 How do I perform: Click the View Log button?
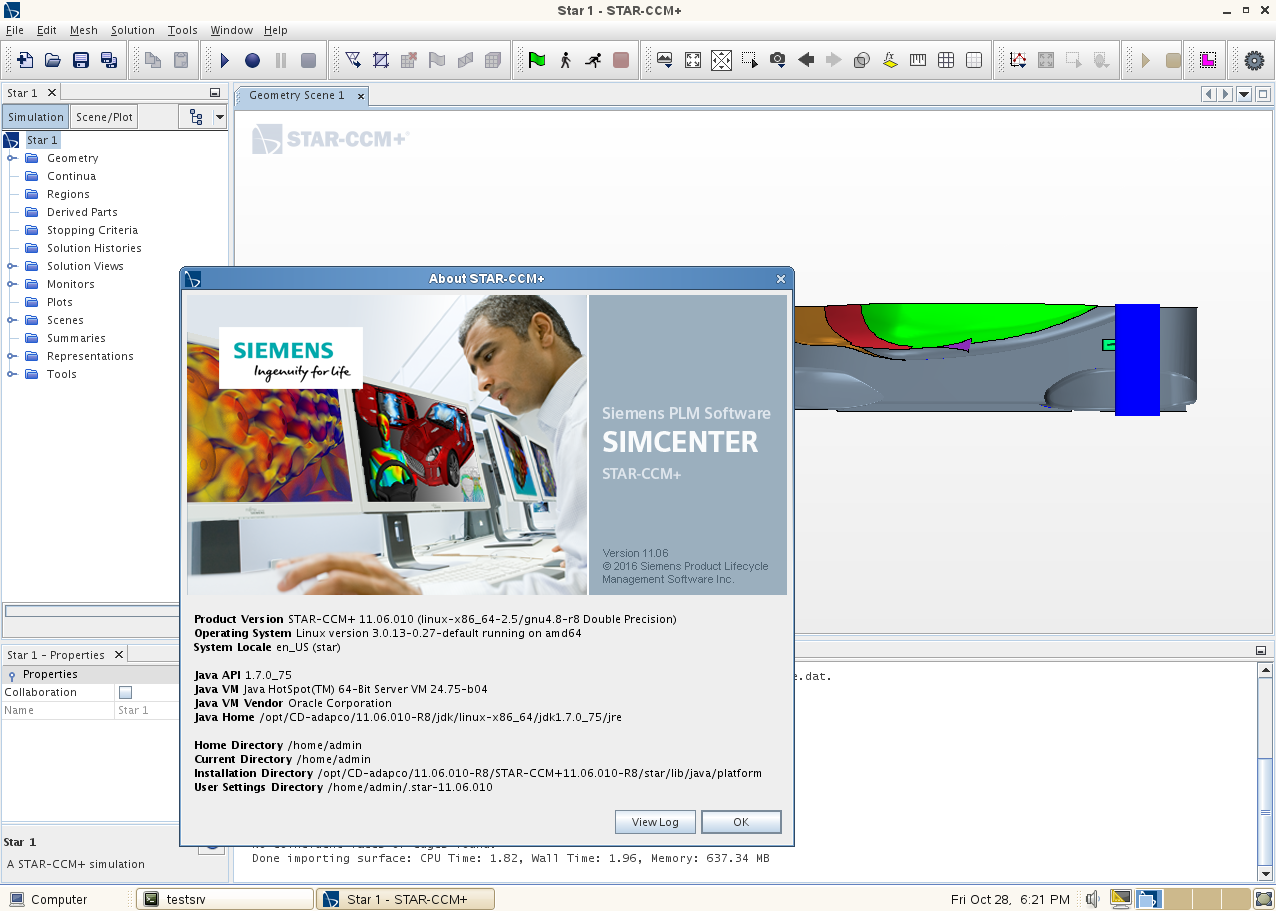pyautogui.click(x=655, y=822)
